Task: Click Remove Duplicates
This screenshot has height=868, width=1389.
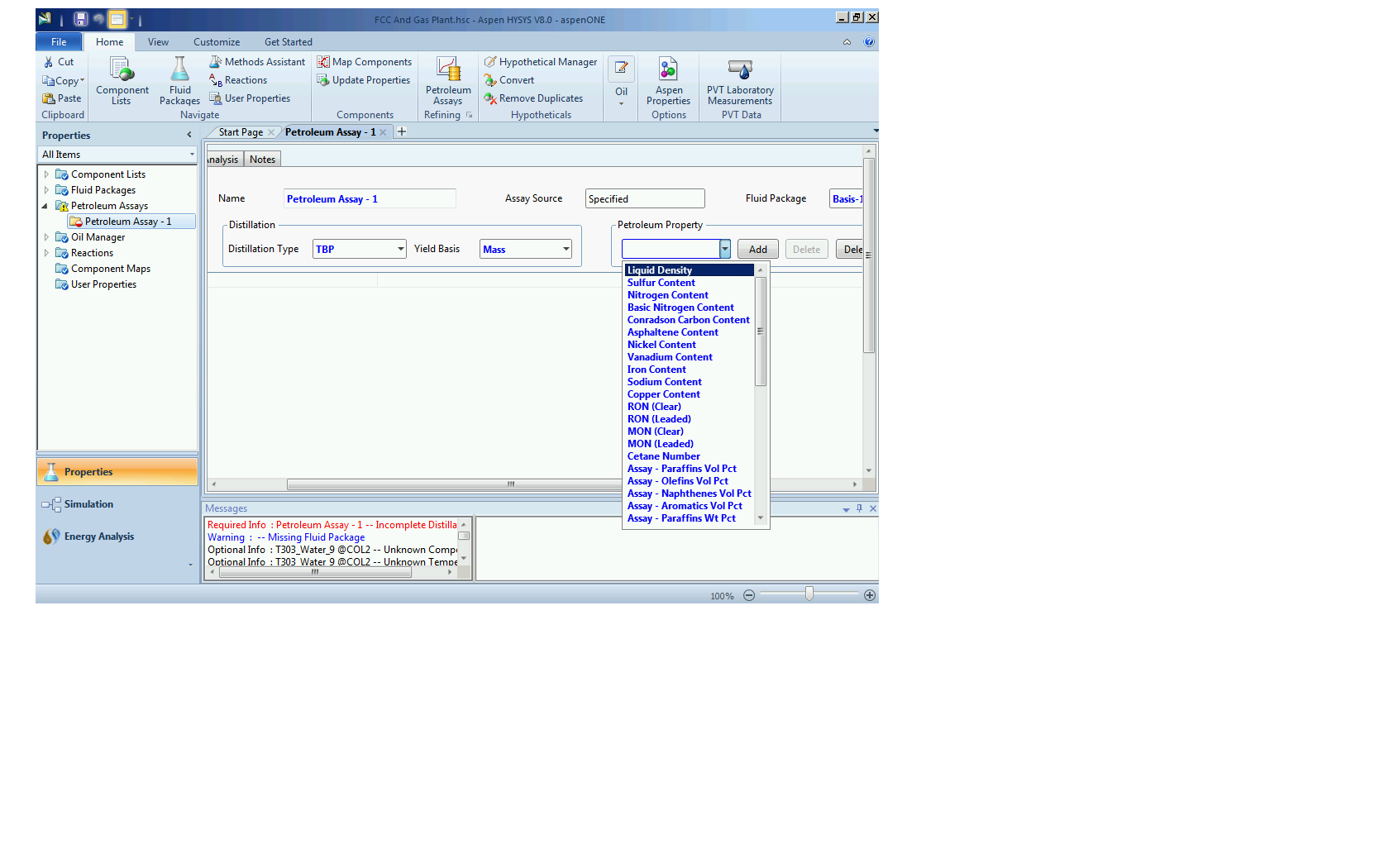Action: [533, 98]
